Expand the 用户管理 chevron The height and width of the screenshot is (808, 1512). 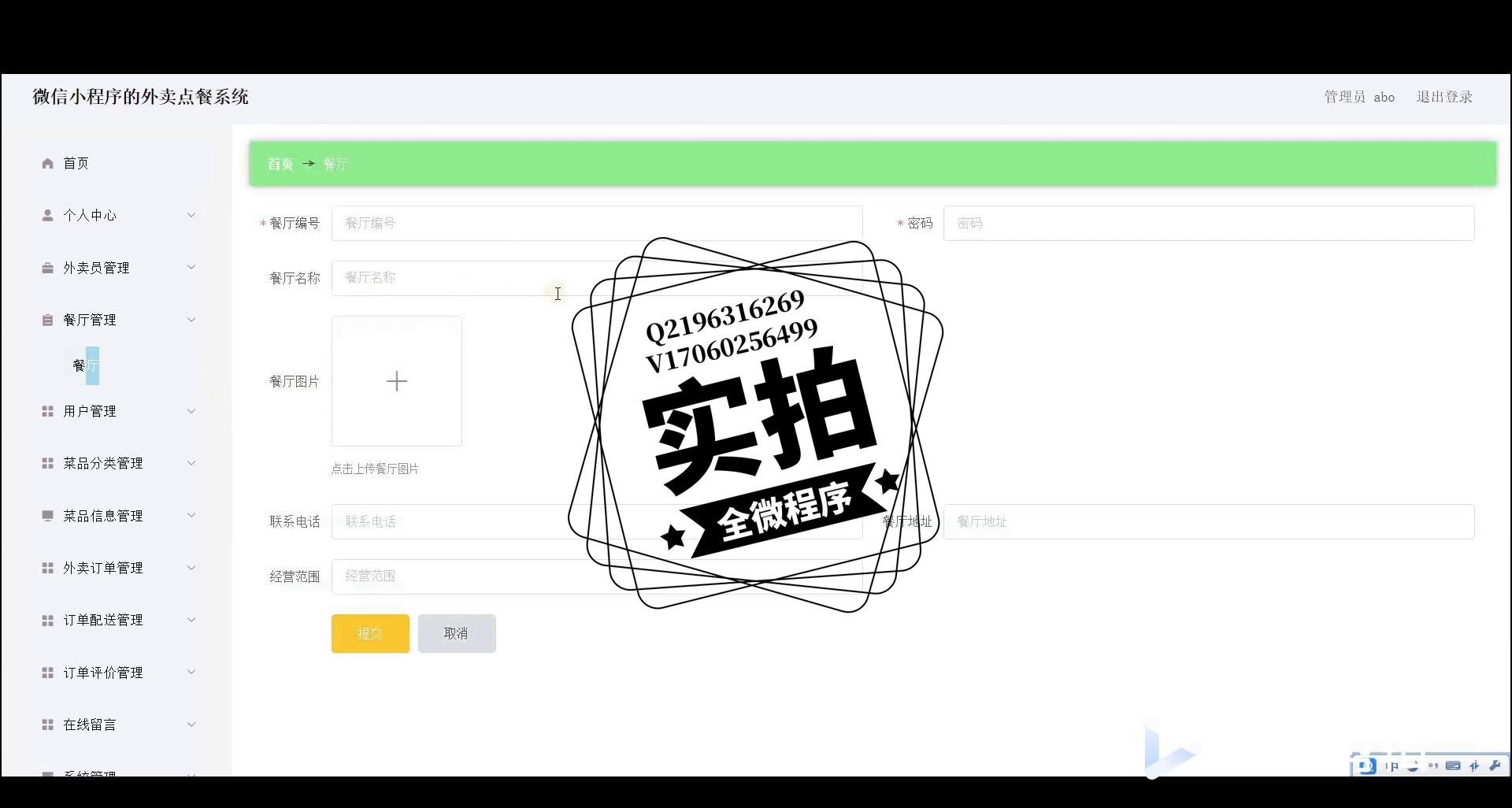point(191,411)
